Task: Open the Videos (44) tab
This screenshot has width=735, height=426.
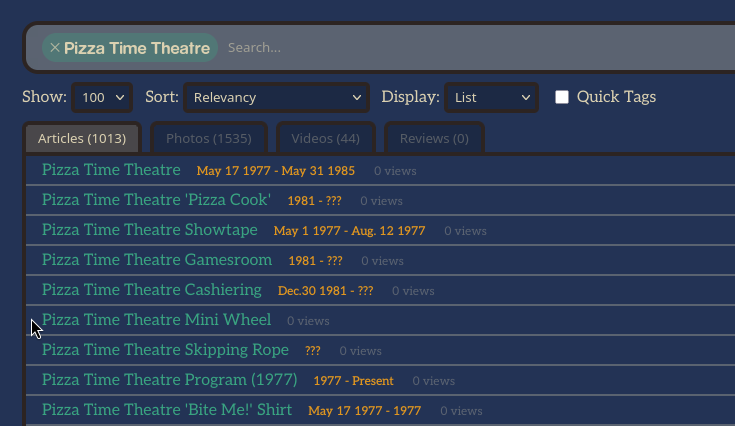Action: (318, 138)
